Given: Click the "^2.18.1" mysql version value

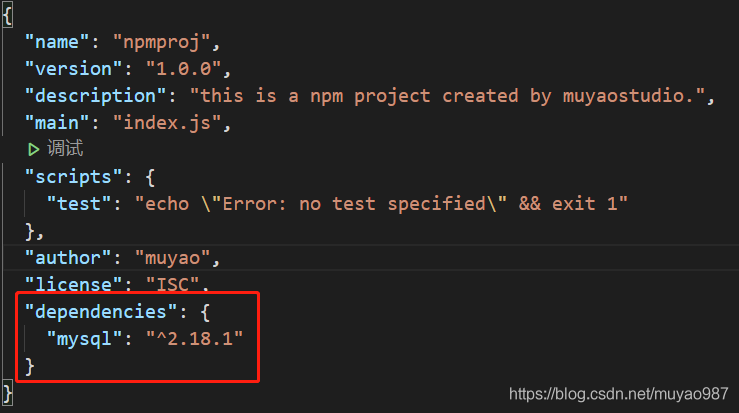Looking at the screenshot, I should pos(194,339).
